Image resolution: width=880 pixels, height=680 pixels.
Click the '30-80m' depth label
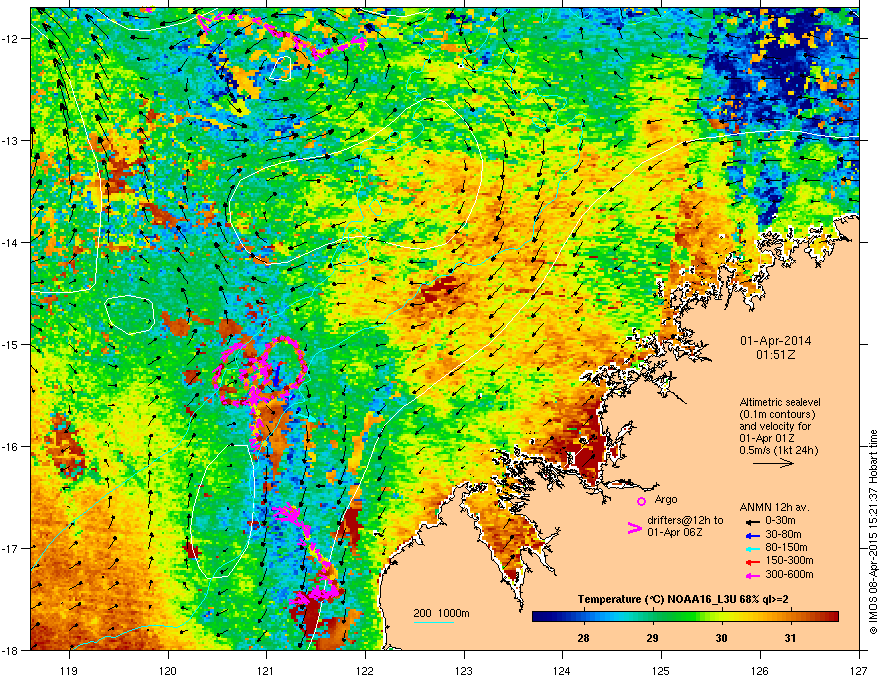click(783, 534)
